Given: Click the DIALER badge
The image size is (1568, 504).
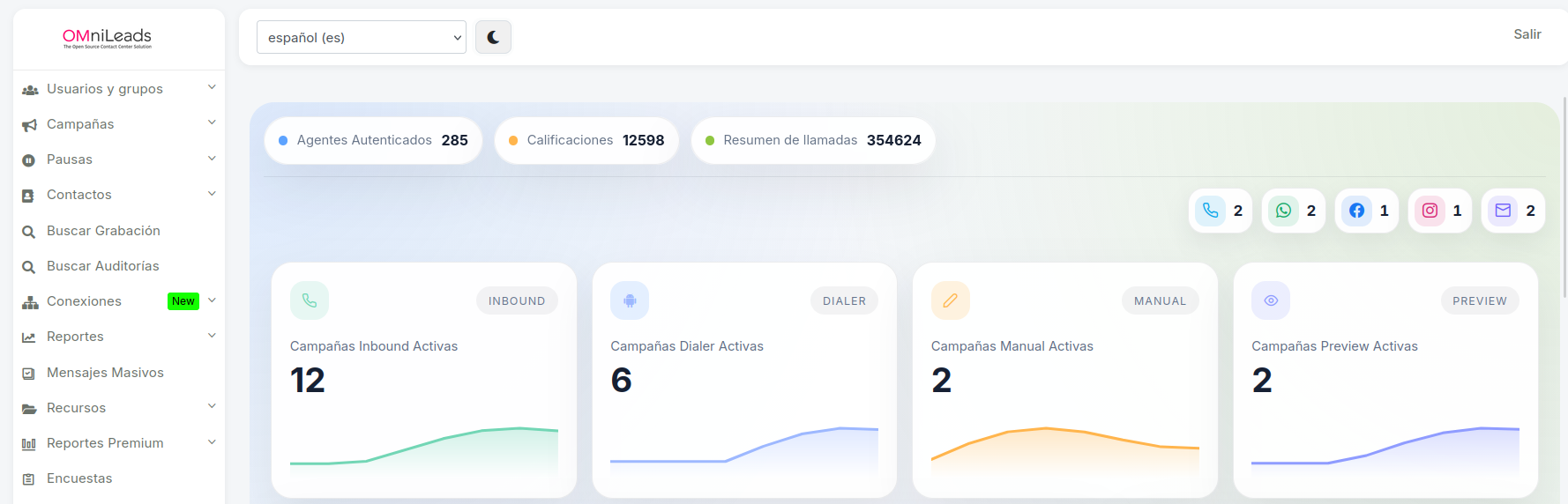Looking at the screenshot, I should coord(844,300).
